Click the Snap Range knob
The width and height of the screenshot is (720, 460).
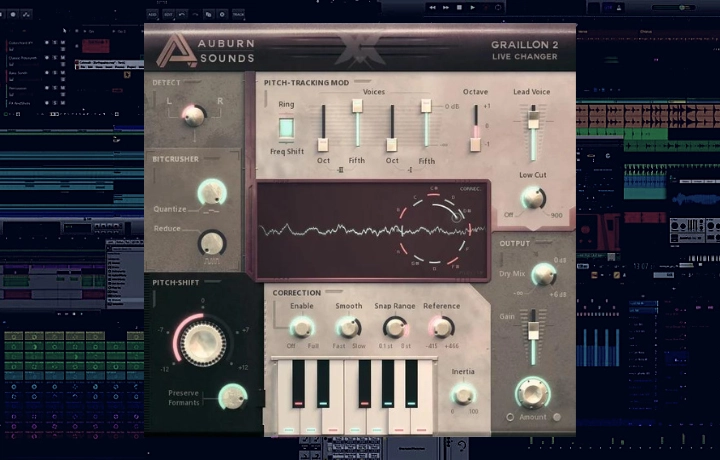(395, 327)
